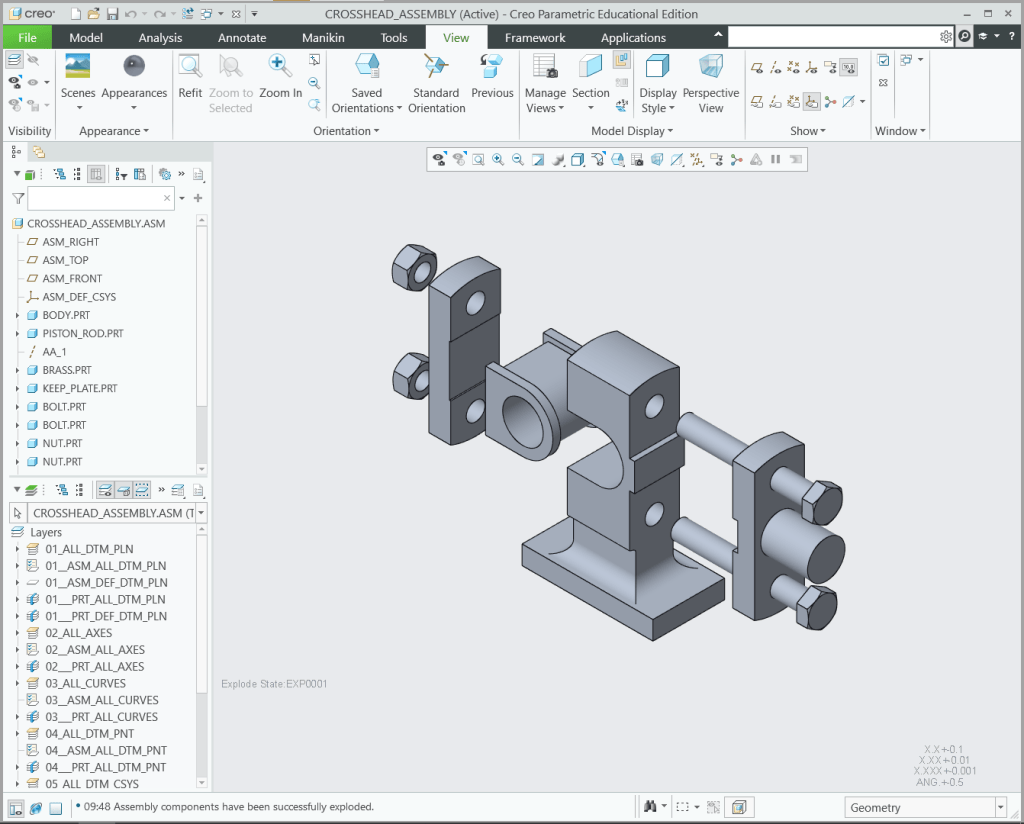Expand the 01_ALL_DTM_PLN layer

pos(18,549)
